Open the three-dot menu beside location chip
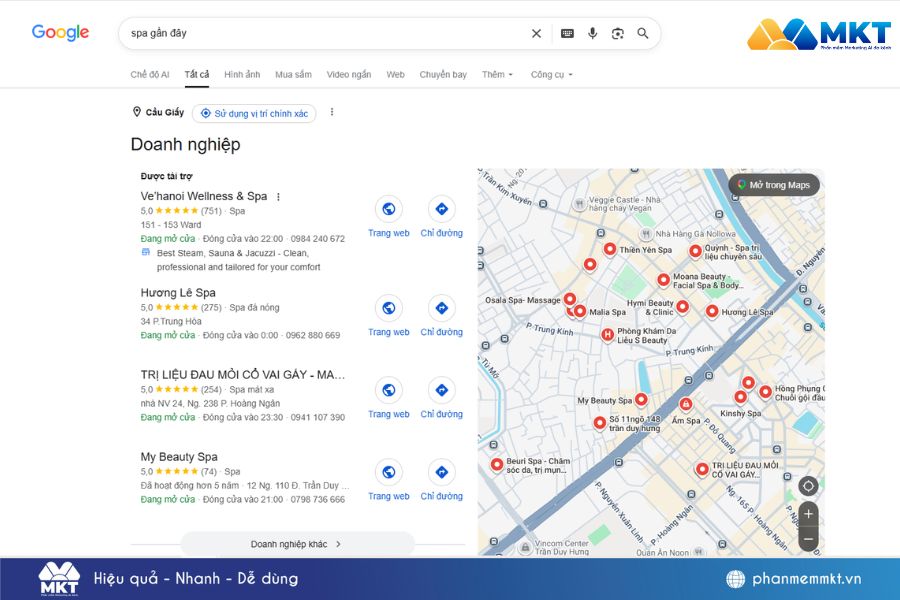Viewport: 900px width, 600px height. click(332, 112)
